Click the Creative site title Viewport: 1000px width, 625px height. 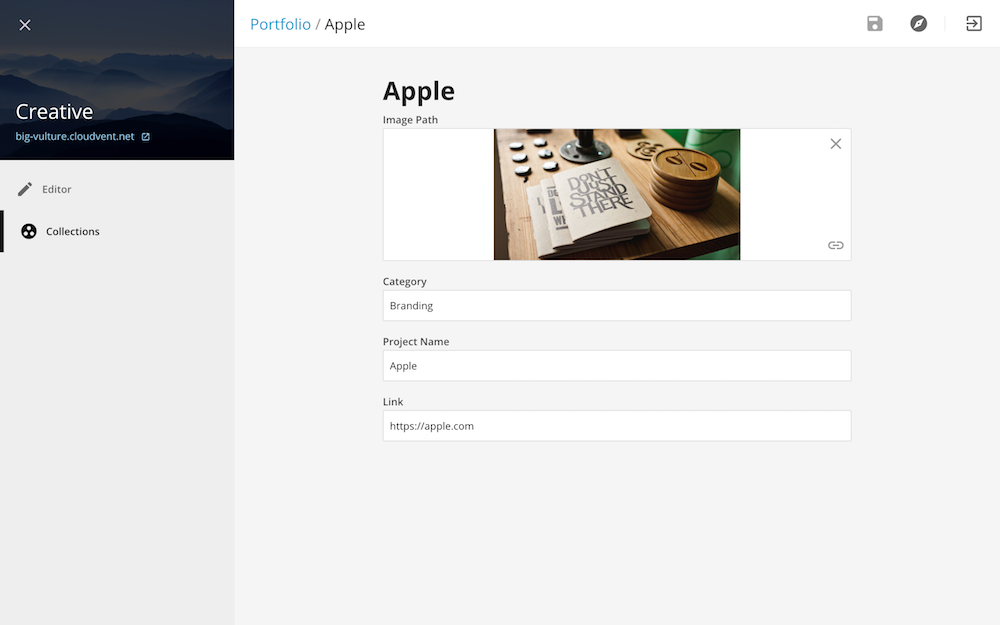(x=54, y=112)
